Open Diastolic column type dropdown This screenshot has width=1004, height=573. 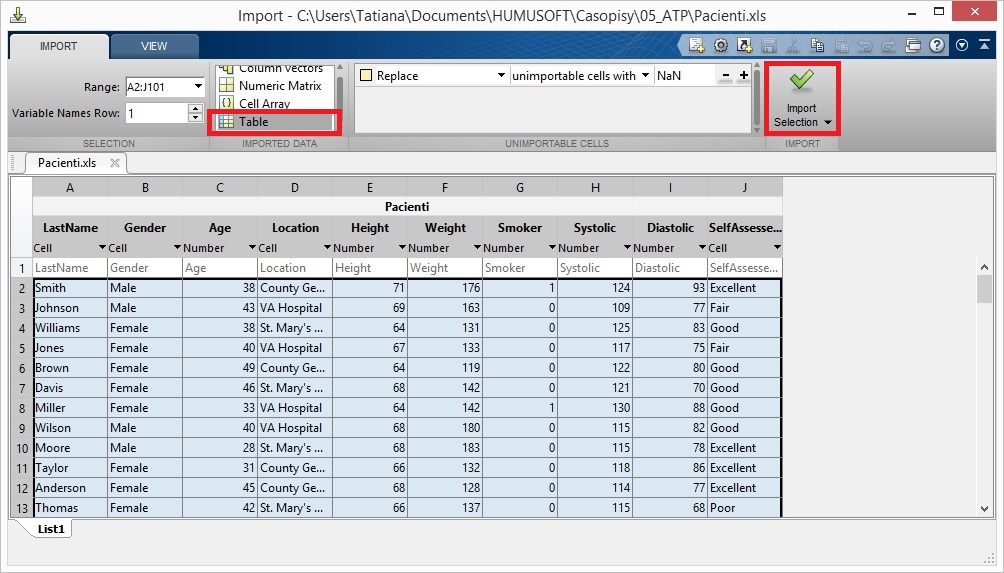click(x=702, y=248)
